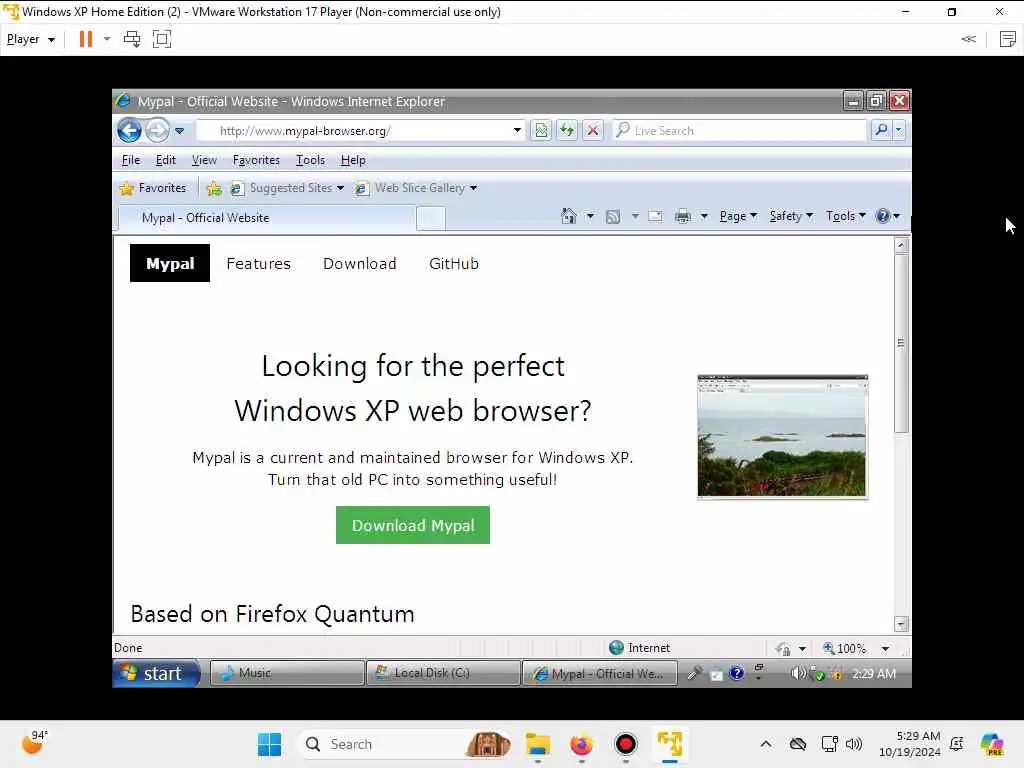The height and width of the screenshot is (768, 1024).
Task: Expand the Home button dropdown arrow
Action: tap(590, 216)
